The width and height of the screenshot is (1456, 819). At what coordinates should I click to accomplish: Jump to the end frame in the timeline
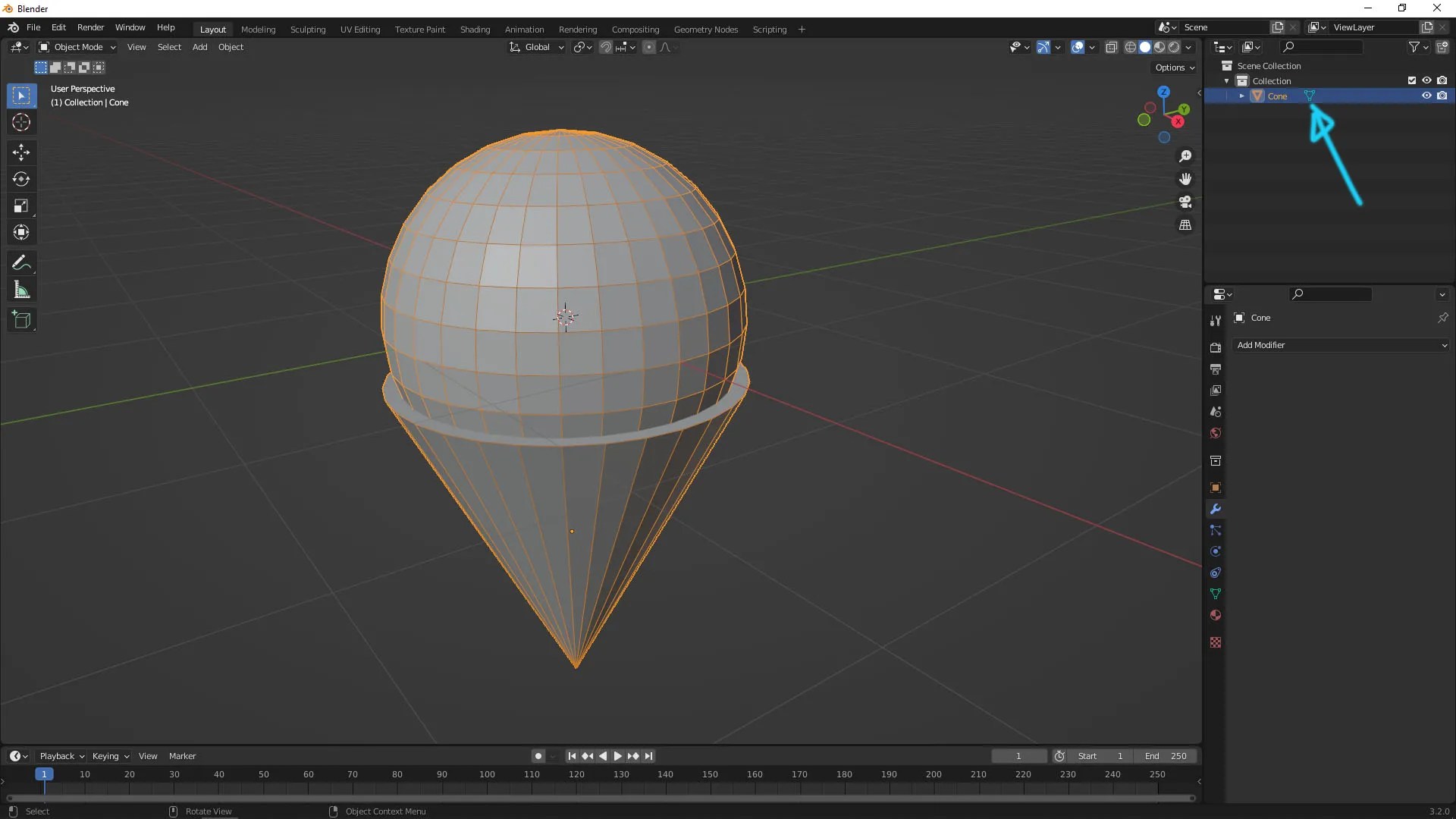[649, 755]
